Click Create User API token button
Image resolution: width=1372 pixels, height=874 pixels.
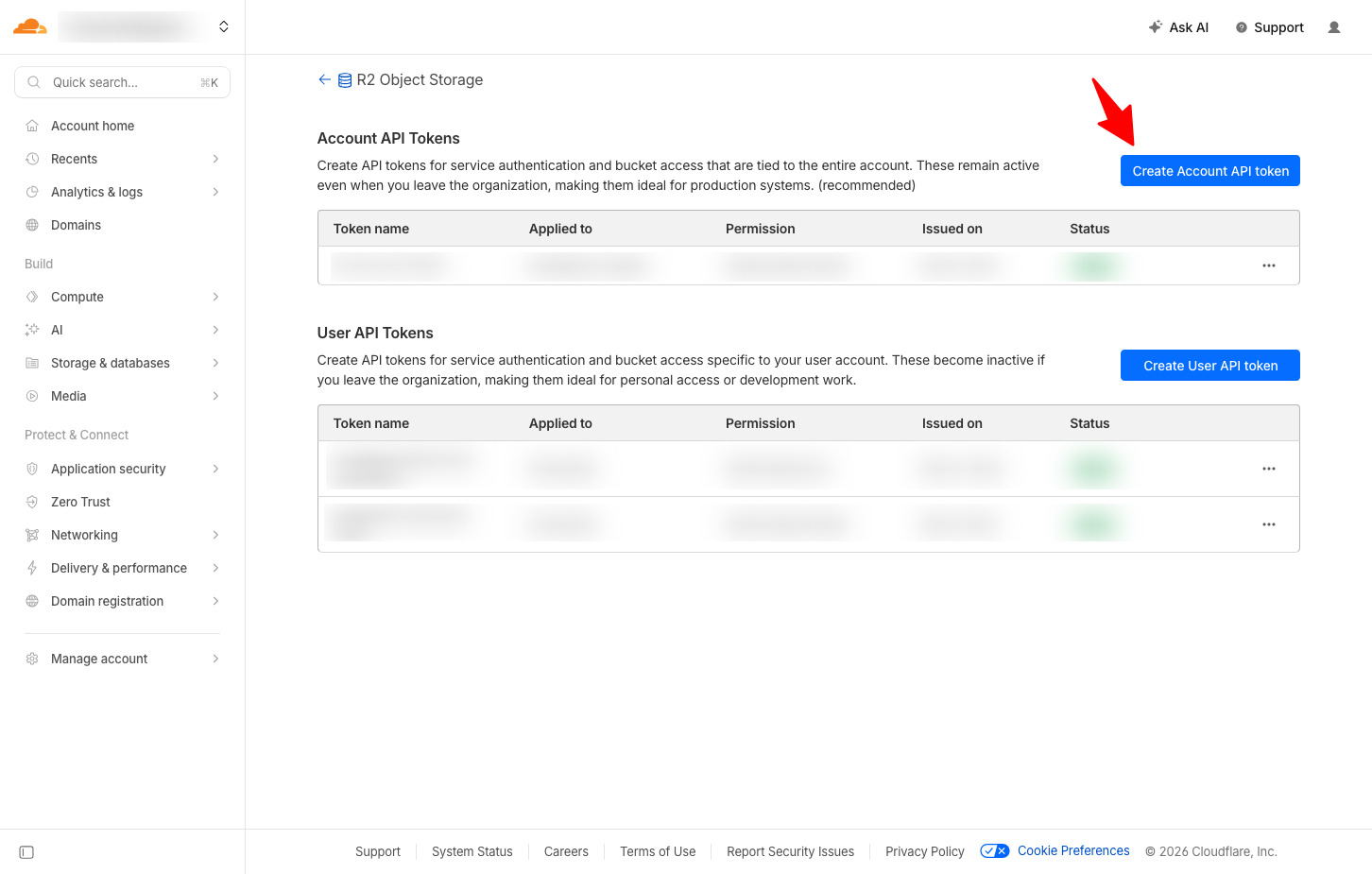click(x=1209, y=366)
